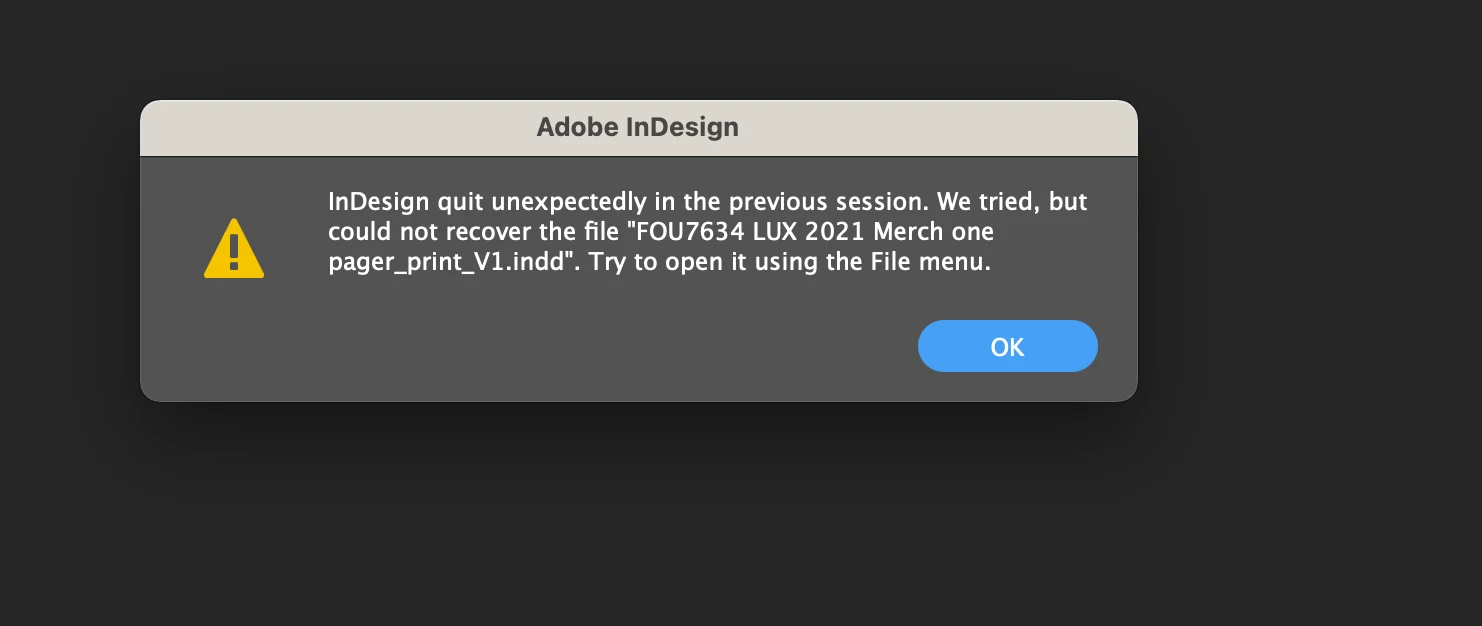
Task: Click the empty gray area left of OK
Action: click(600, 346)
